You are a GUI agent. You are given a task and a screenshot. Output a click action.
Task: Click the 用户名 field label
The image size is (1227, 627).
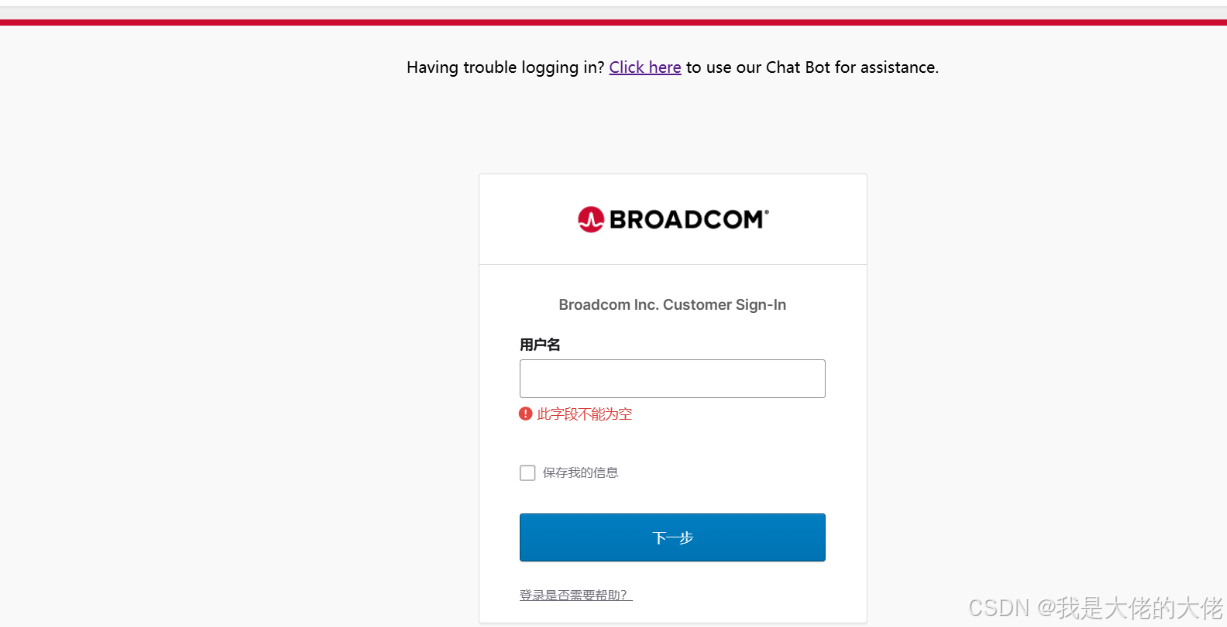(540, 345)
